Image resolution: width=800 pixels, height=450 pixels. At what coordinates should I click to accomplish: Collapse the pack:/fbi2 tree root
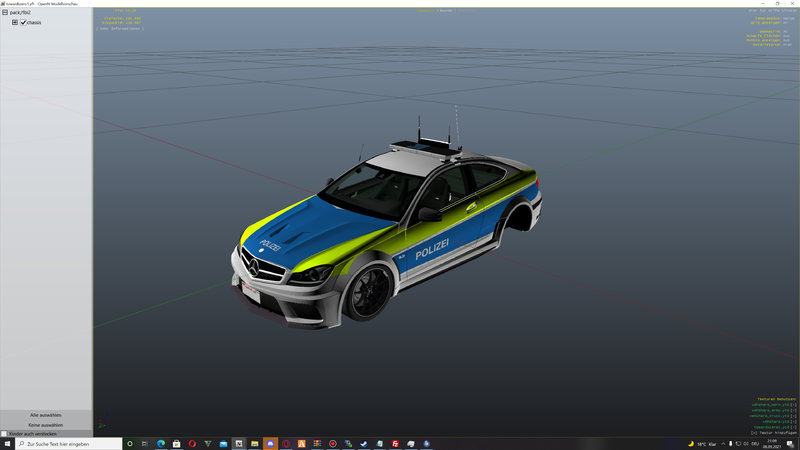5,12
